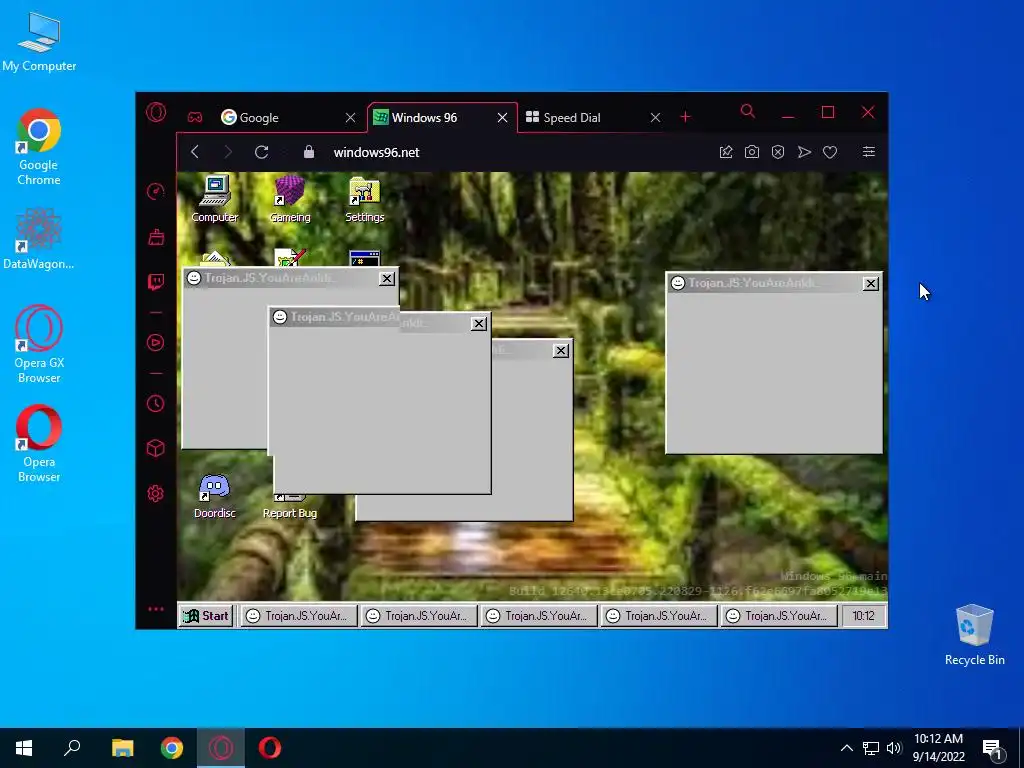Add page to bookmarks heart icon
The width and height of the screenshot is (1024, 768).
pos(830,152)
